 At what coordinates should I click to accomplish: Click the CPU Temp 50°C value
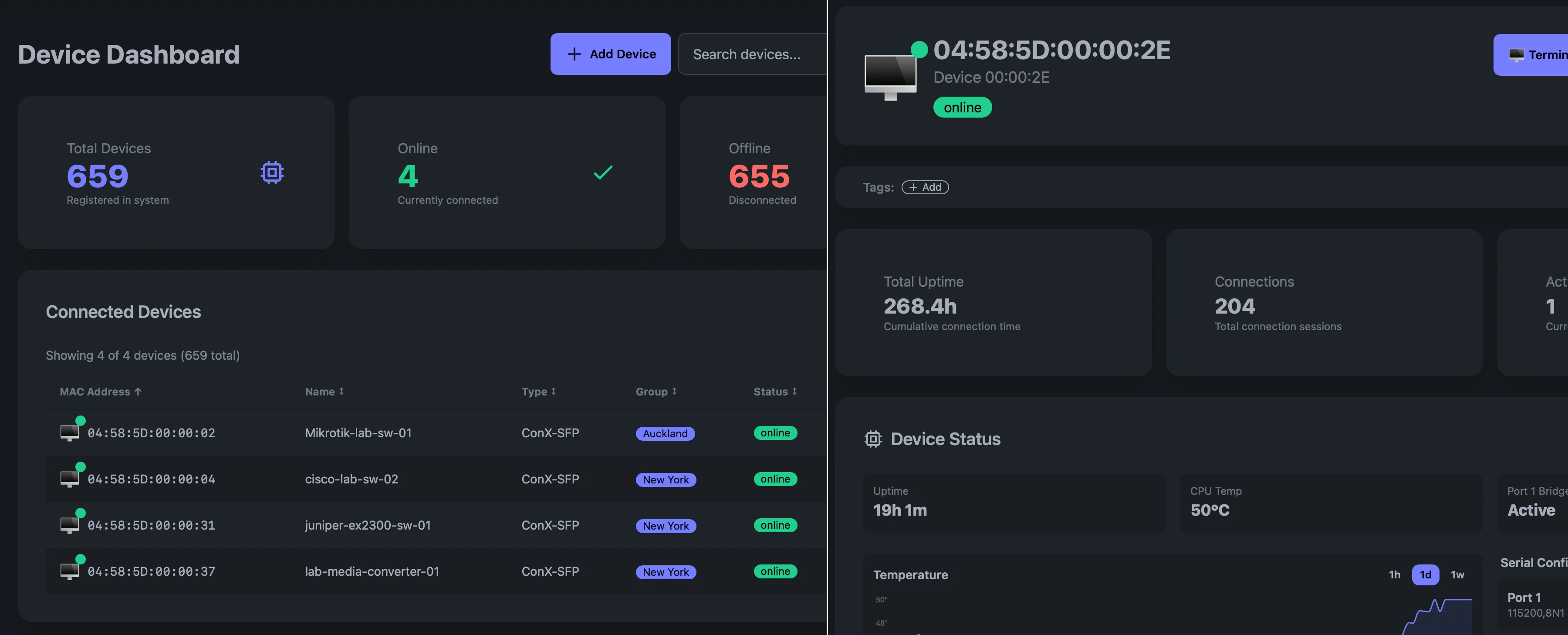[1210, 510]
